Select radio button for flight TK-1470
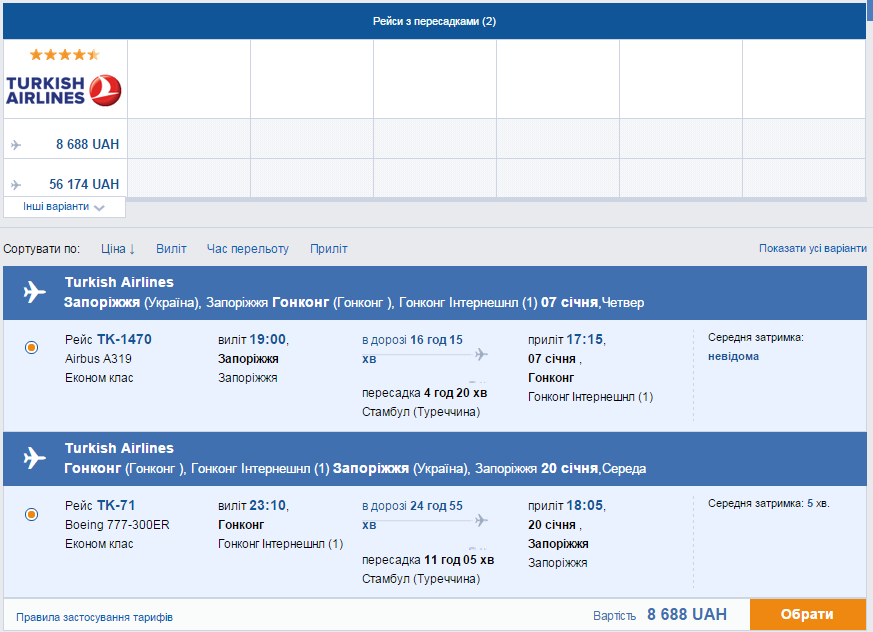This screenshot has height=632, width=873. [x=32, y=347]
